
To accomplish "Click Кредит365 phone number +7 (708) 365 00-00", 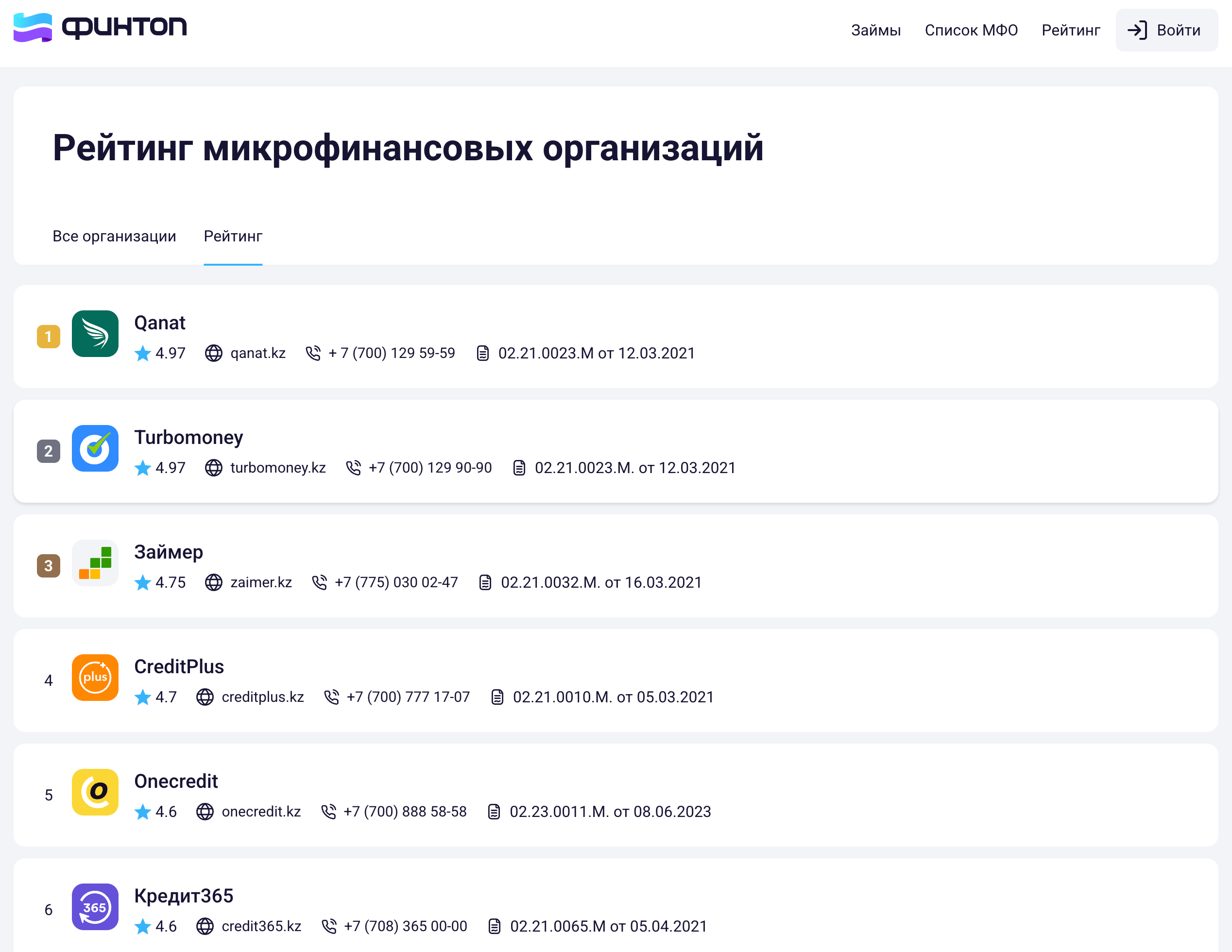I will pyautogui.click(x=405, y=926).
